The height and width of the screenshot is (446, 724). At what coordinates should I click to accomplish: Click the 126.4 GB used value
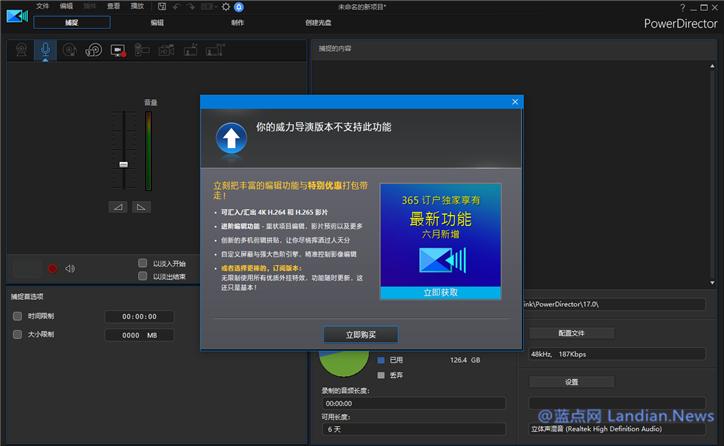click(465, 360)
